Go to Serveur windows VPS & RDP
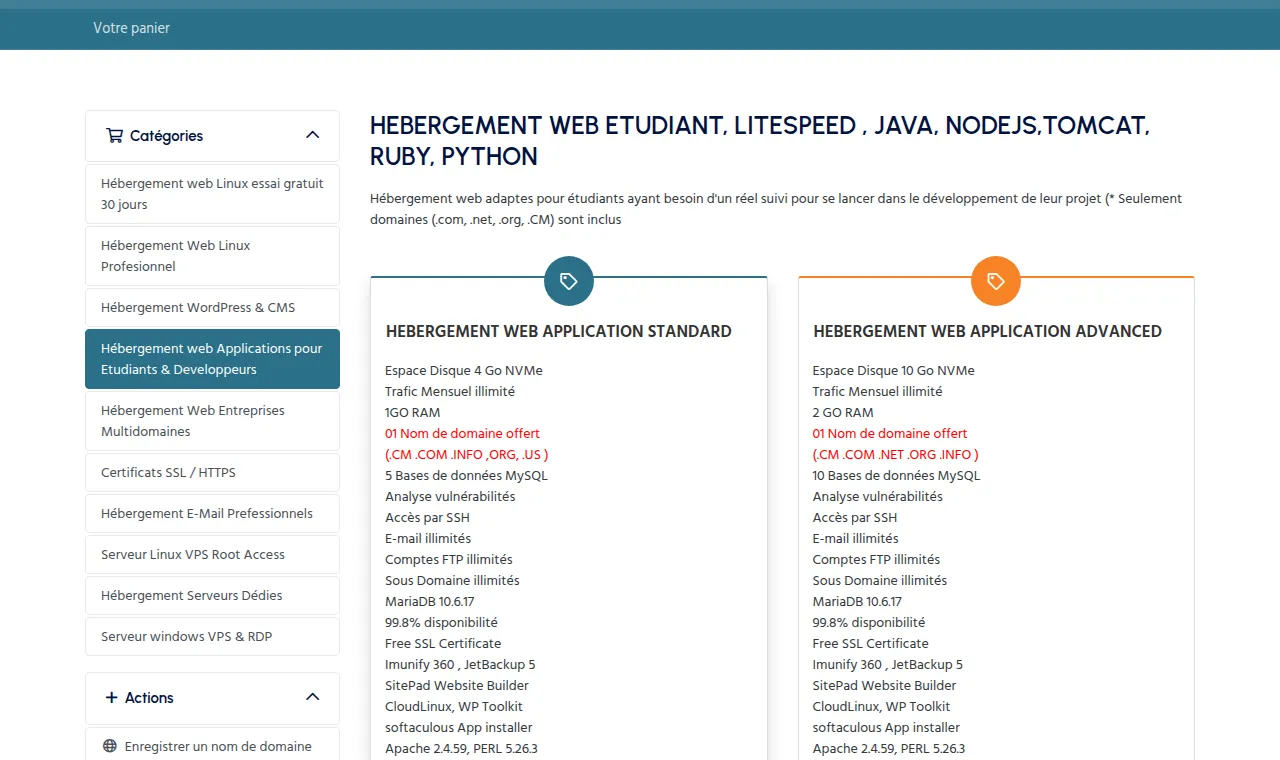The height and width of the screenshot is (760, 1280). 212,637
